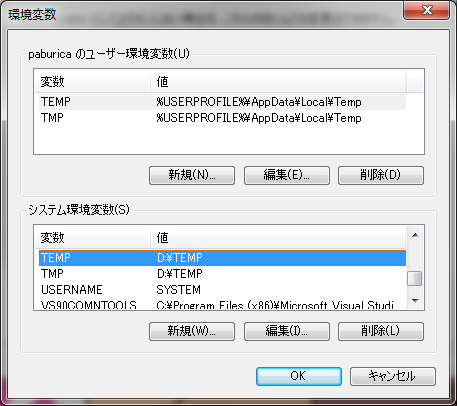457x406 pixels.
Task: Confirm with the OK button
Action: [x=299, y=376]
